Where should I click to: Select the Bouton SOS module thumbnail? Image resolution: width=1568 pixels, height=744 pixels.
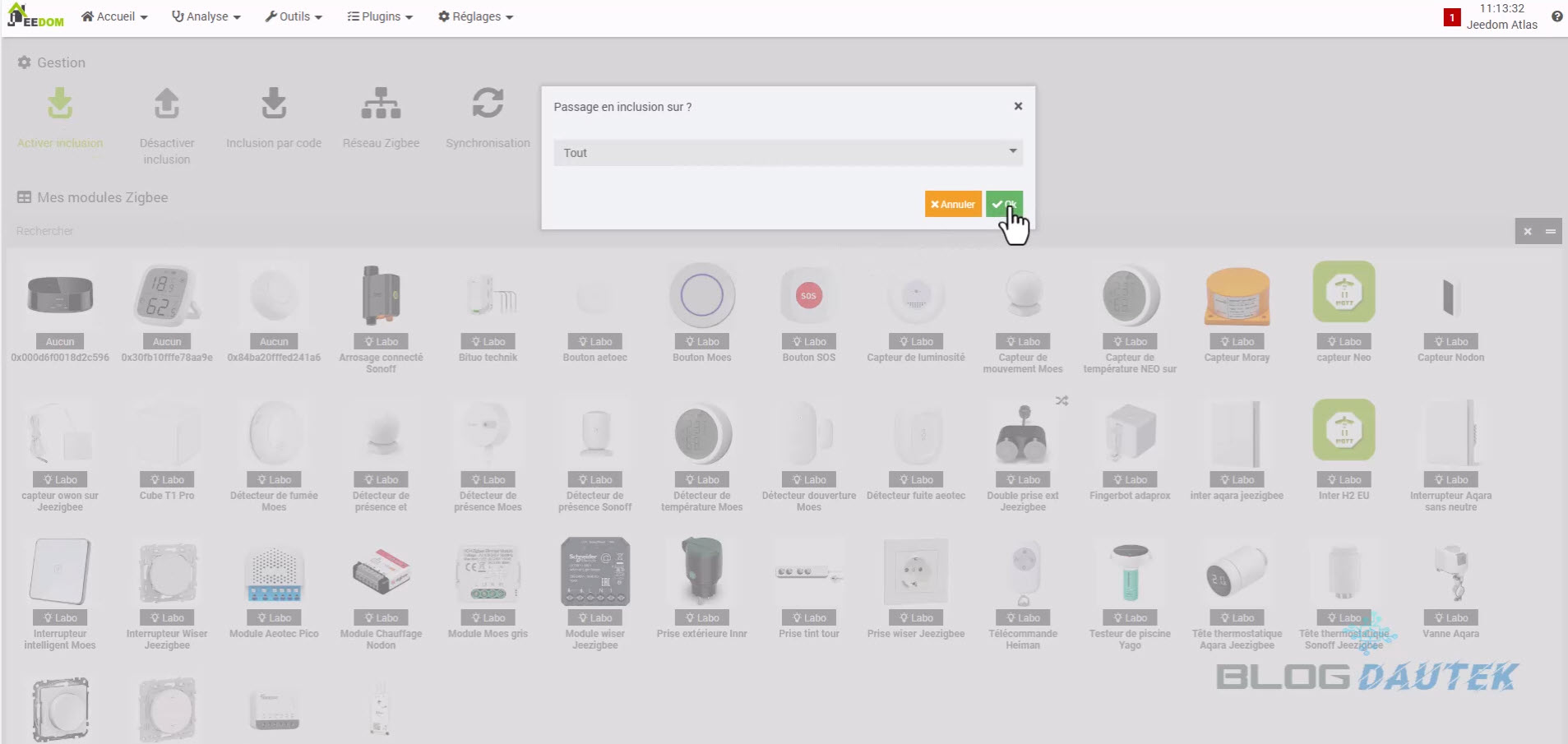(808, 296)
